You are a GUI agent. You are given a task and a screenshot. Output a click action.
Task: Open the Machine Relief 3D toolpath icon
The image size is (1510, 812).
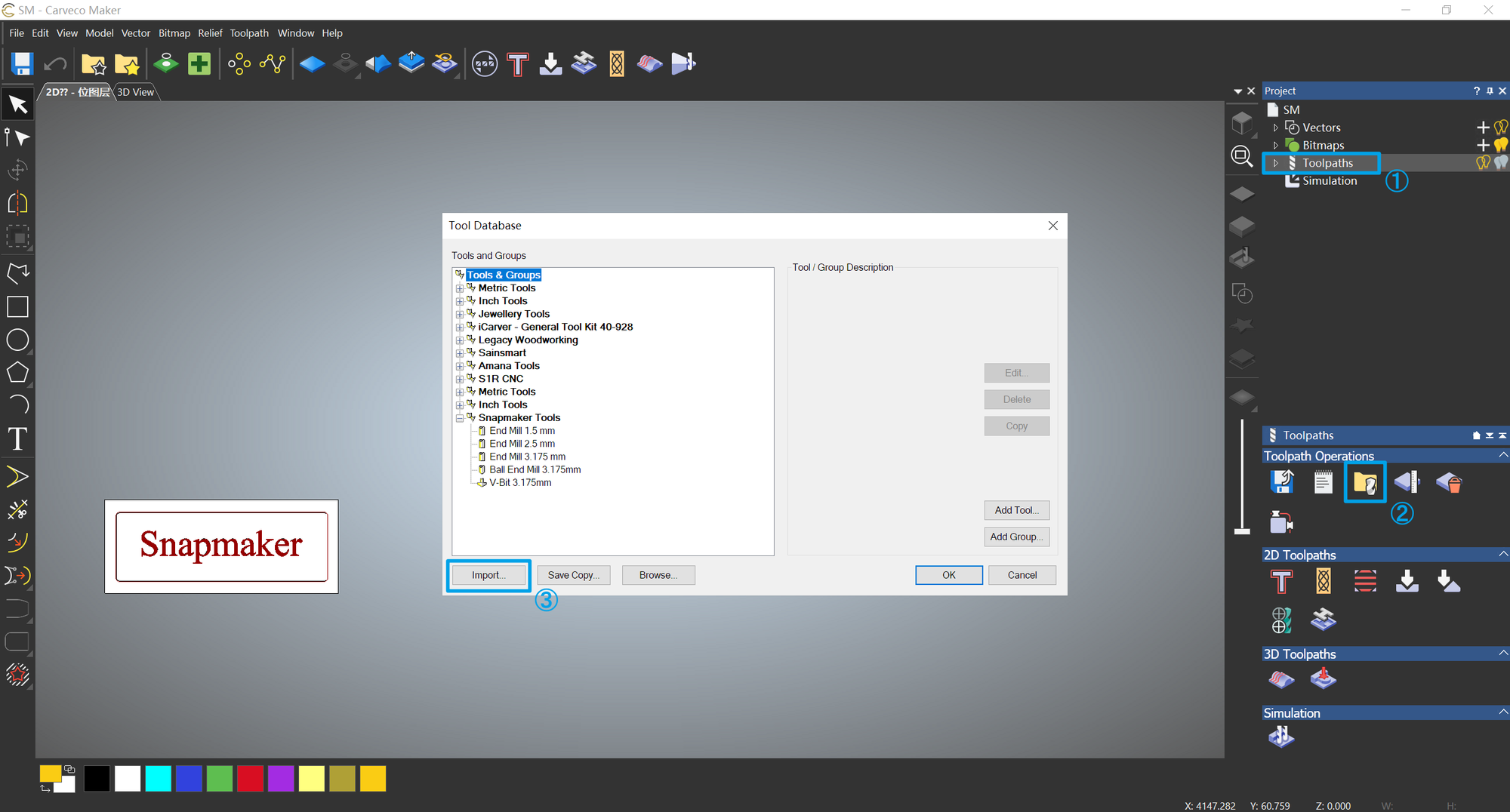point(1281,678)
